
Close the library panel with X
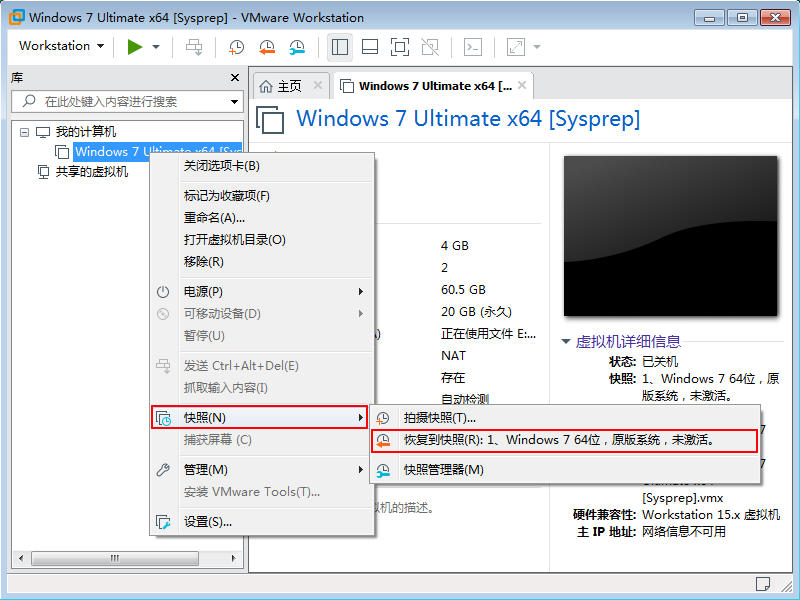[235, 78]
